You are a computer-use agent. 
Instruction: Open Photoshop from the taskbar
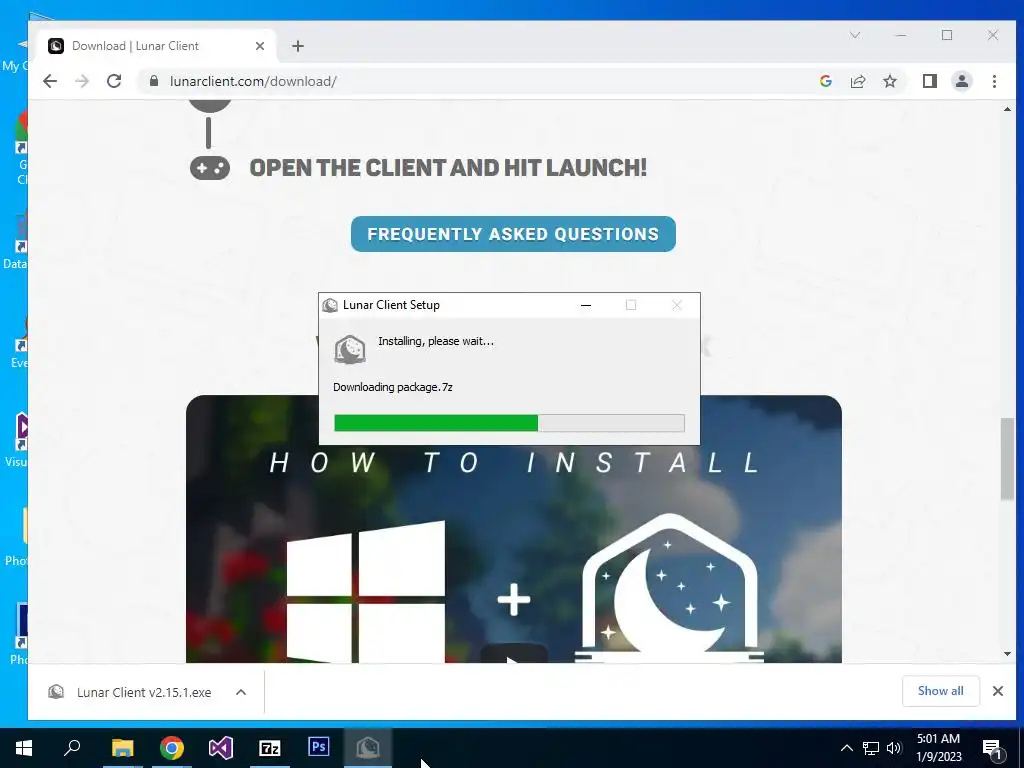[x=319, y=748]
